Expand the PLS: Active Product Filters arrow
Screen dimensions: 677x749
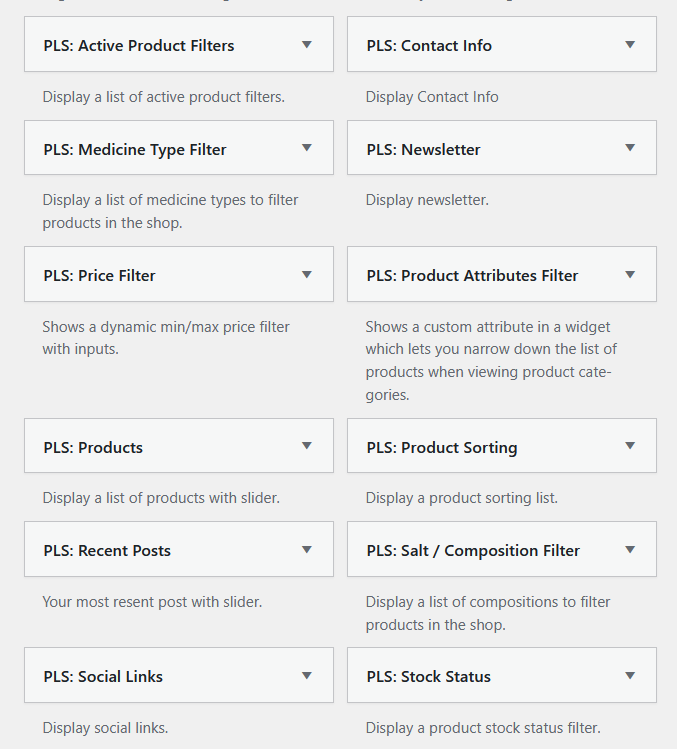[x=307, y=45]
